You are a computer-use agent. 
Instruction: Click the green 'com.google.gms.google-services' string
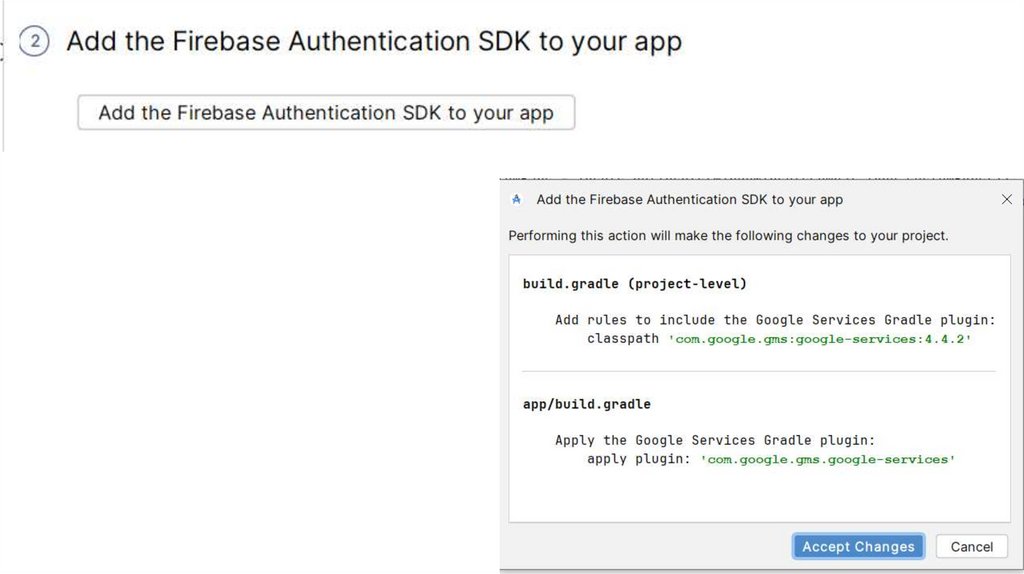[828, 459]
